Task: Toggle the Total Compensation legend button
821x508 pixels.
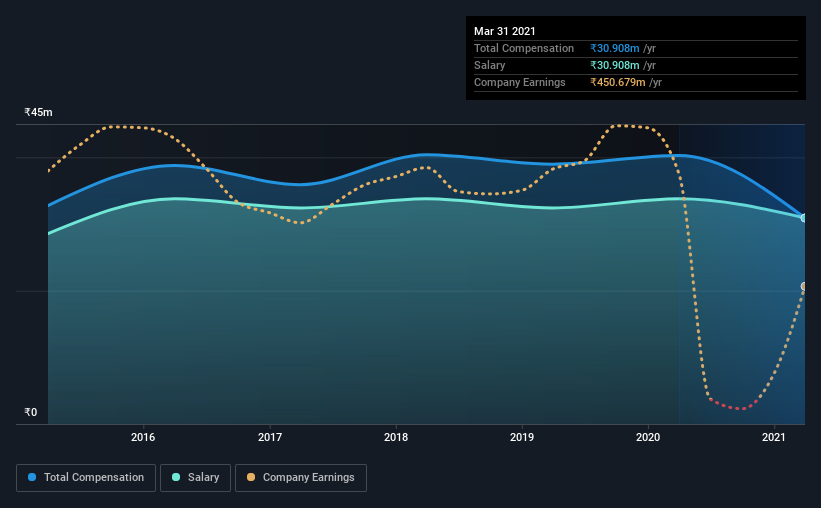Action: (86, 478)
